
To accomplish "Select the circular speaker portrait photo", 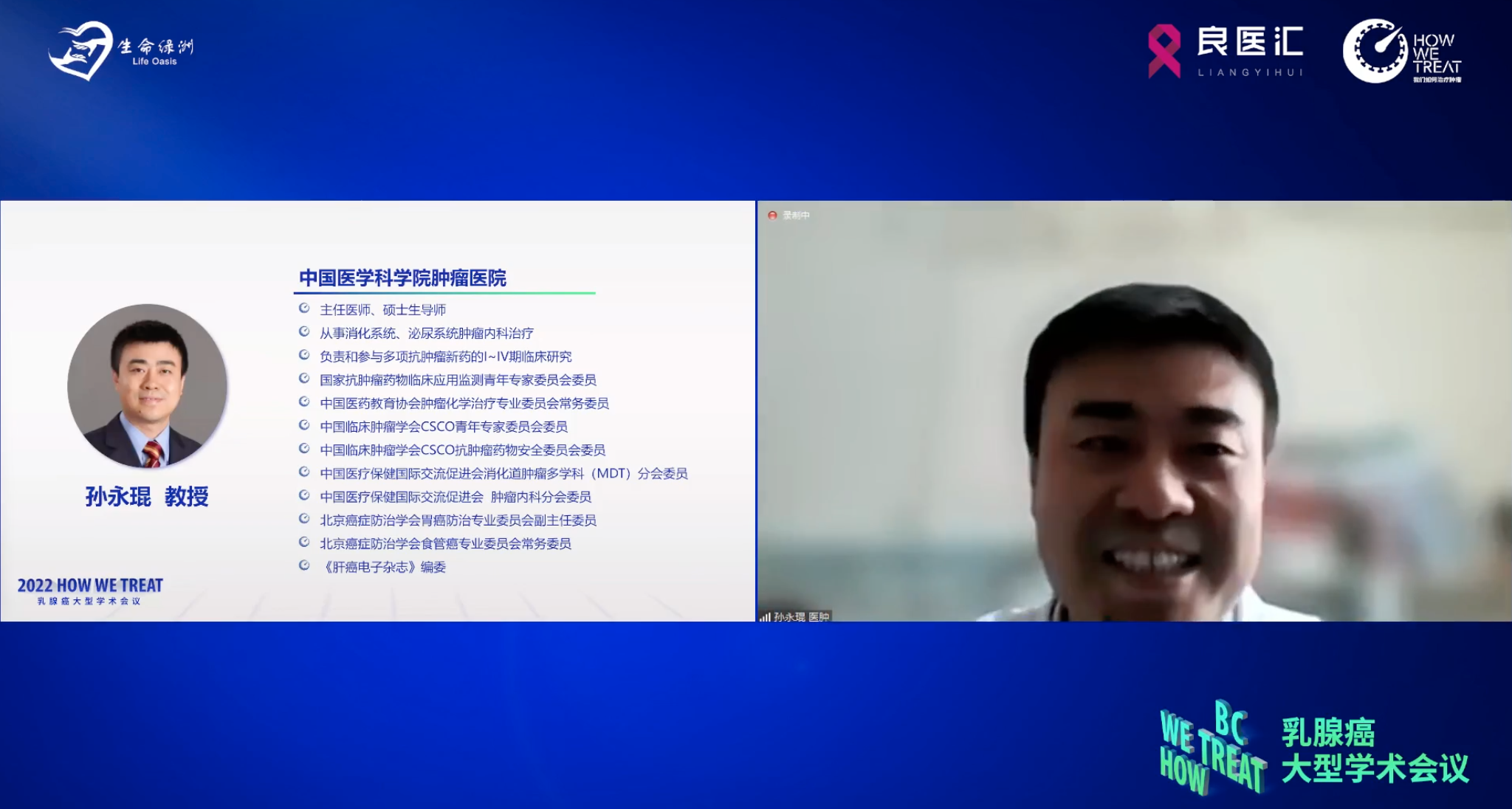I will coord(148,385).
